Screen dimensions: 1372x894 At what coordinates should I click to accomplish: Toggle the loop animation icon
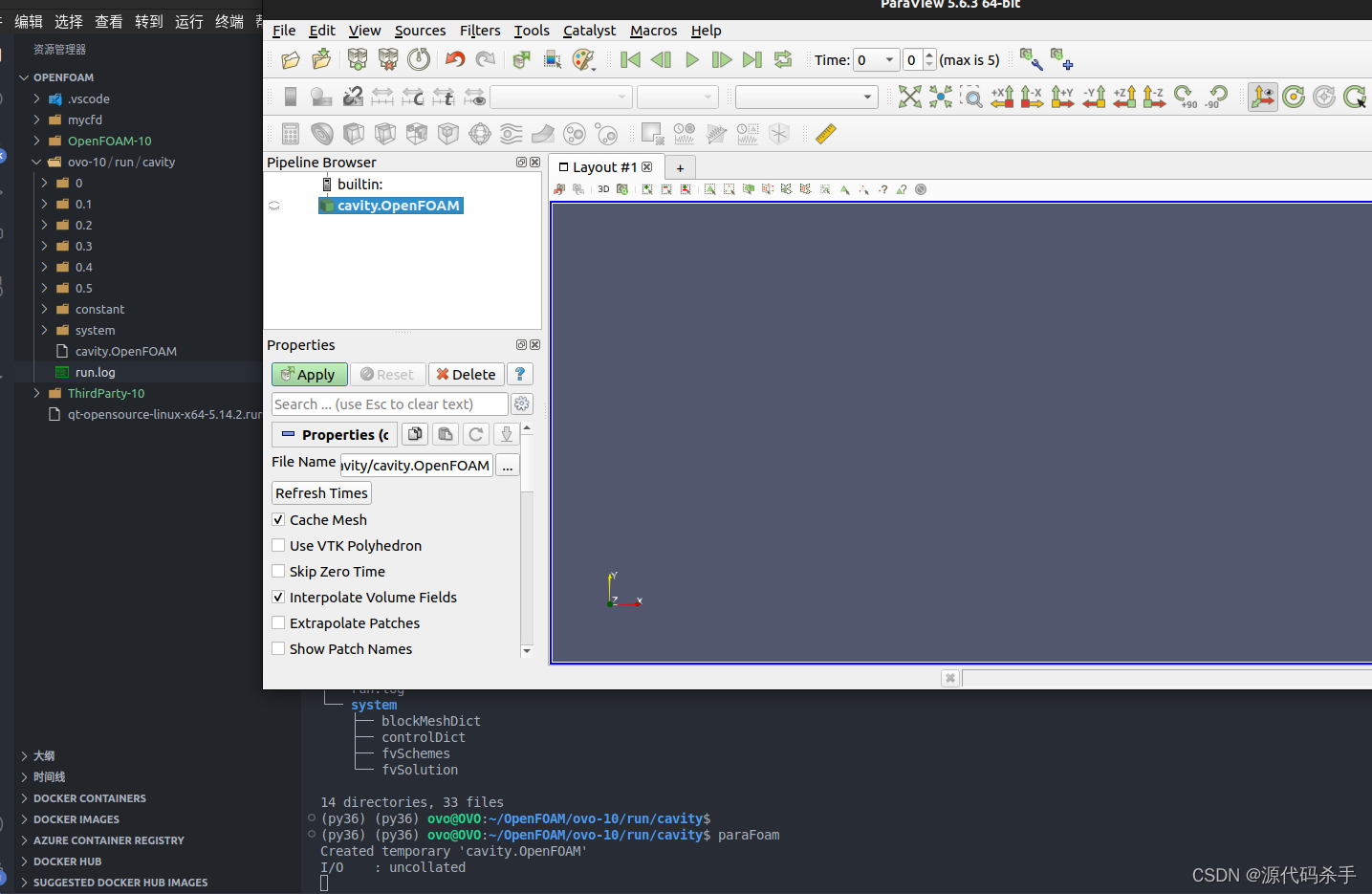point(783,60)
